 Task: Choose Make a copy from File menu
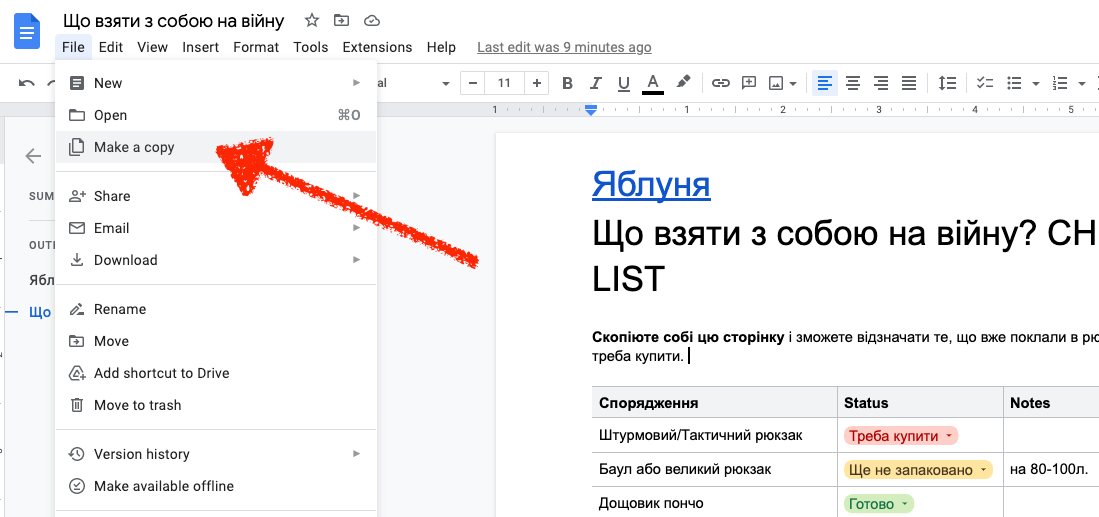134,147
